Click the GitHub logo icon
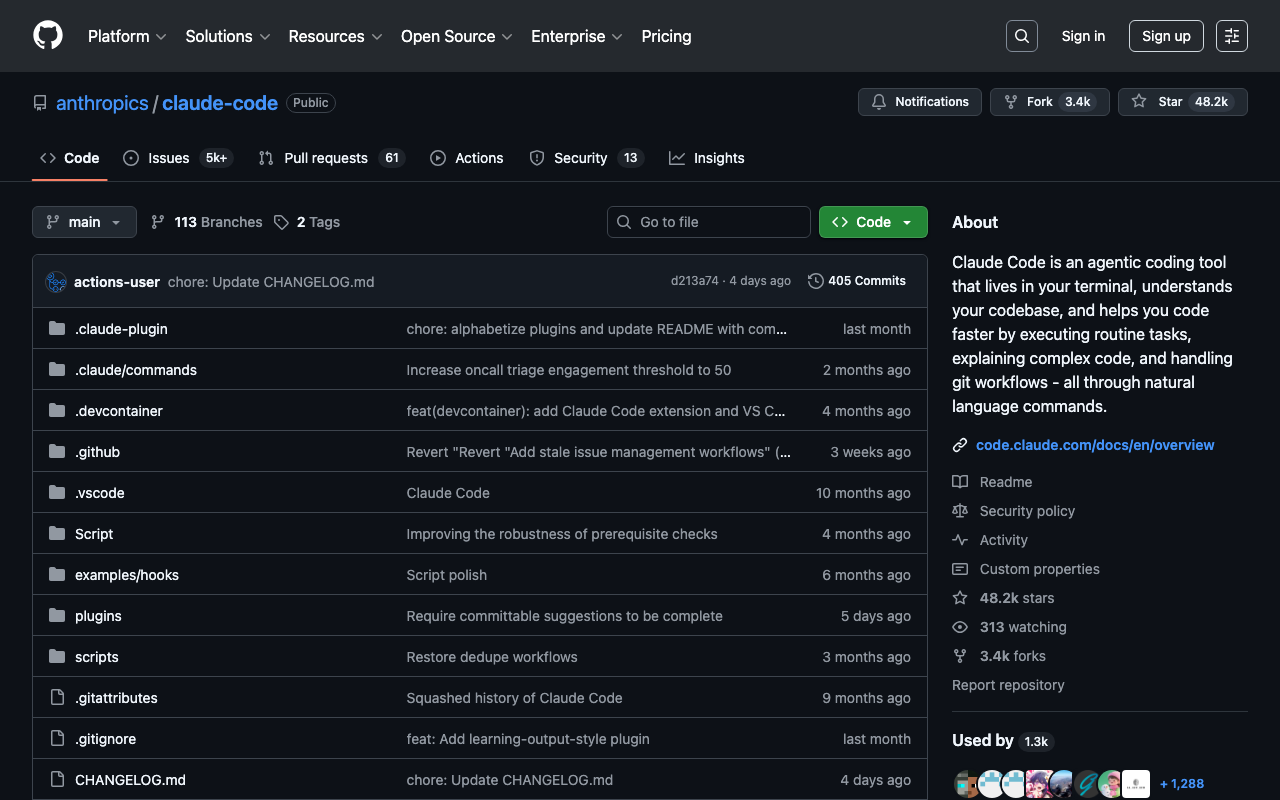Image resolution: width=1280 pixels, height=800 pixels. [x=48, y=36]
